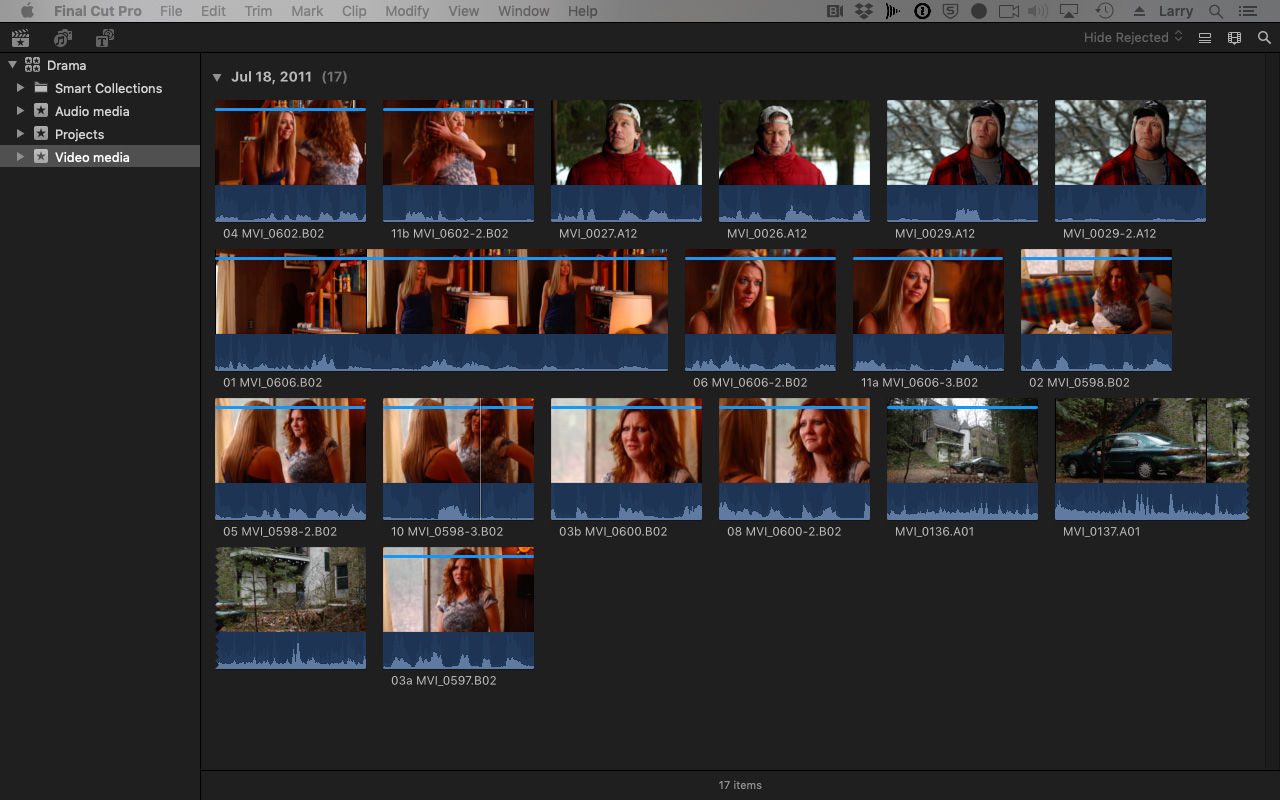
Task: Open the Time Machine menu bar icon
Action: click(x=1104, y=11)
